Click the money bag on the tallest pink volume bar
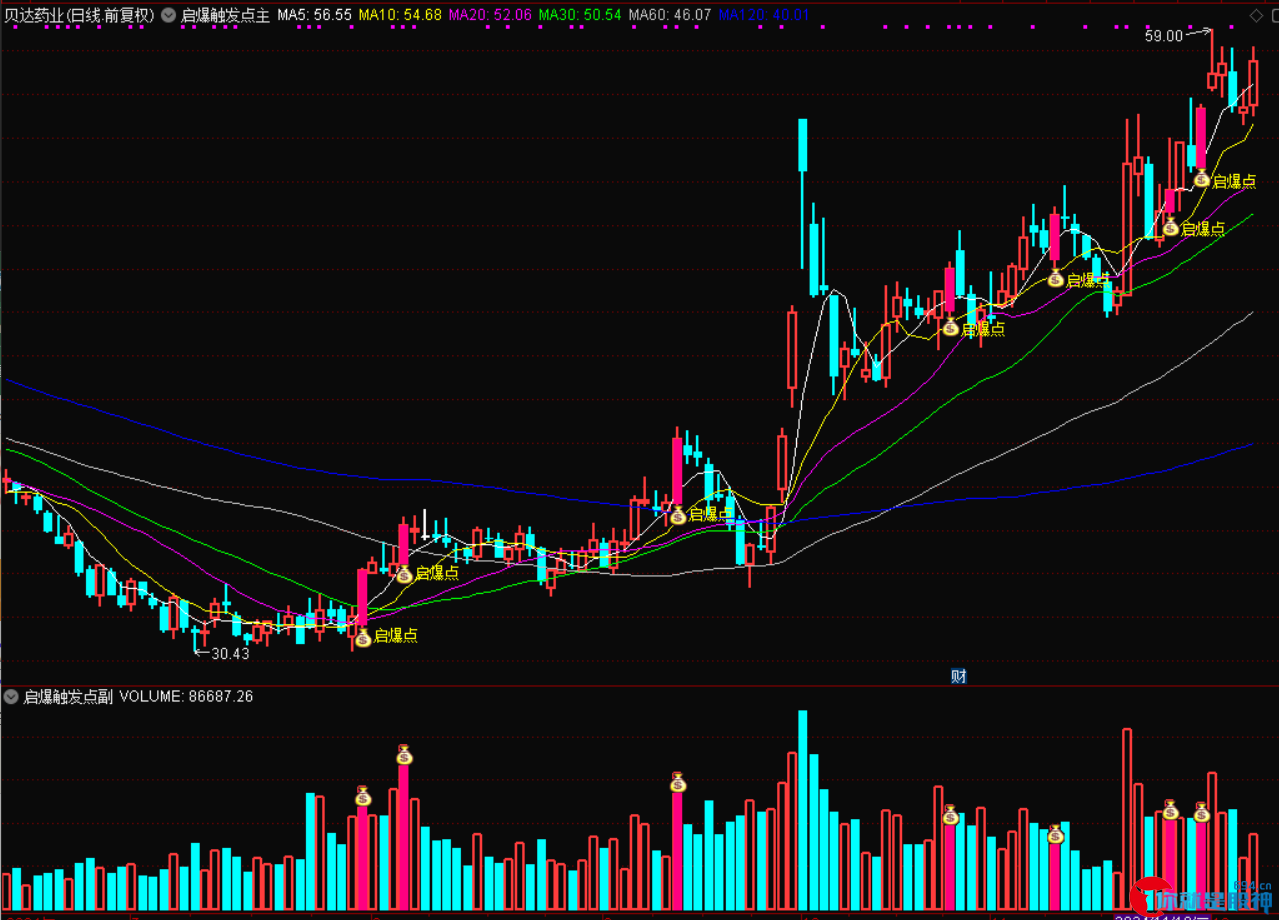Image resolution: width=1279 pixels, height=920 pixels. 404,754
